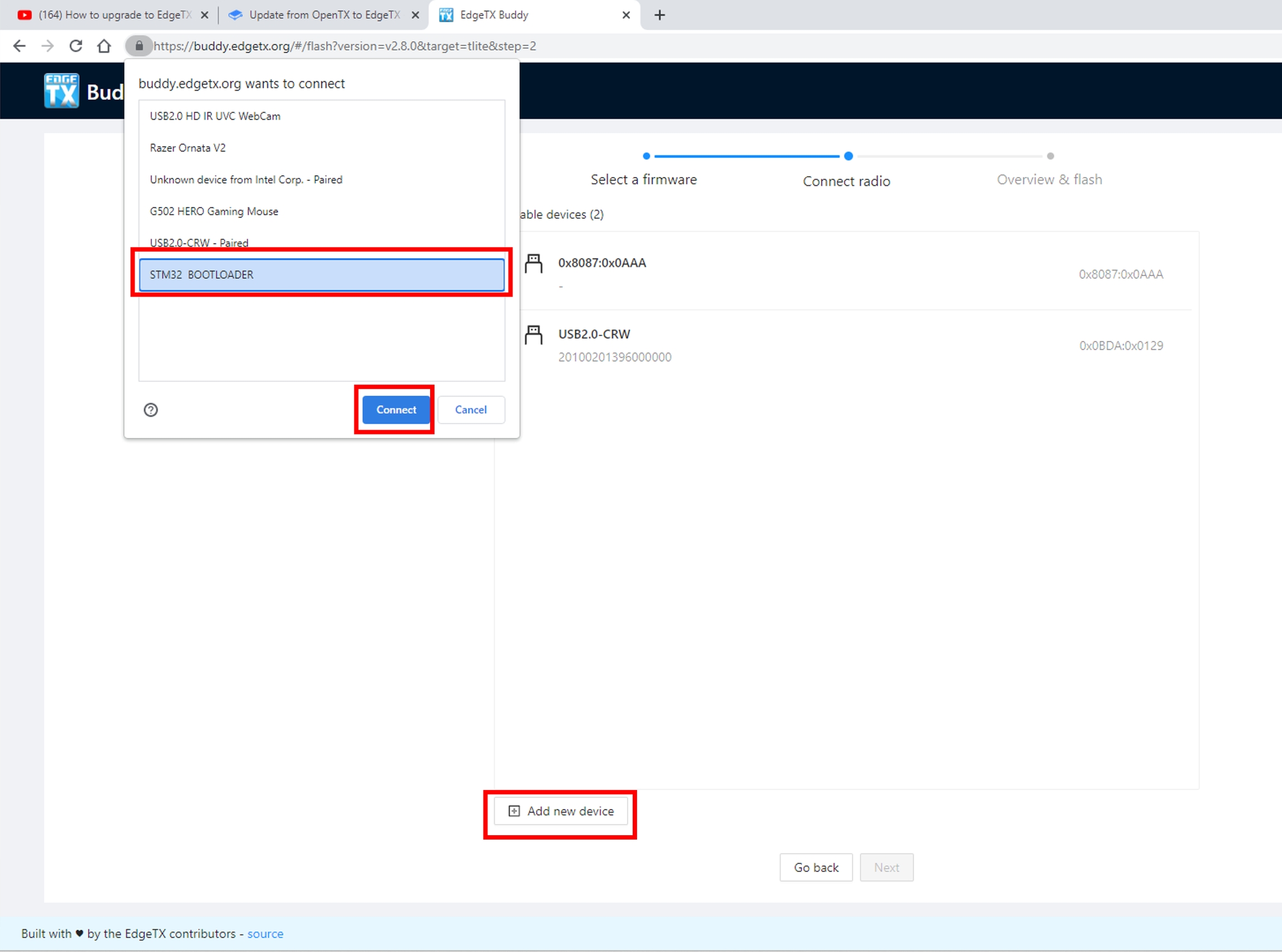The image size is (1282, 952).
Task: Click the home icon in toolbar
Action: point(103,46)
